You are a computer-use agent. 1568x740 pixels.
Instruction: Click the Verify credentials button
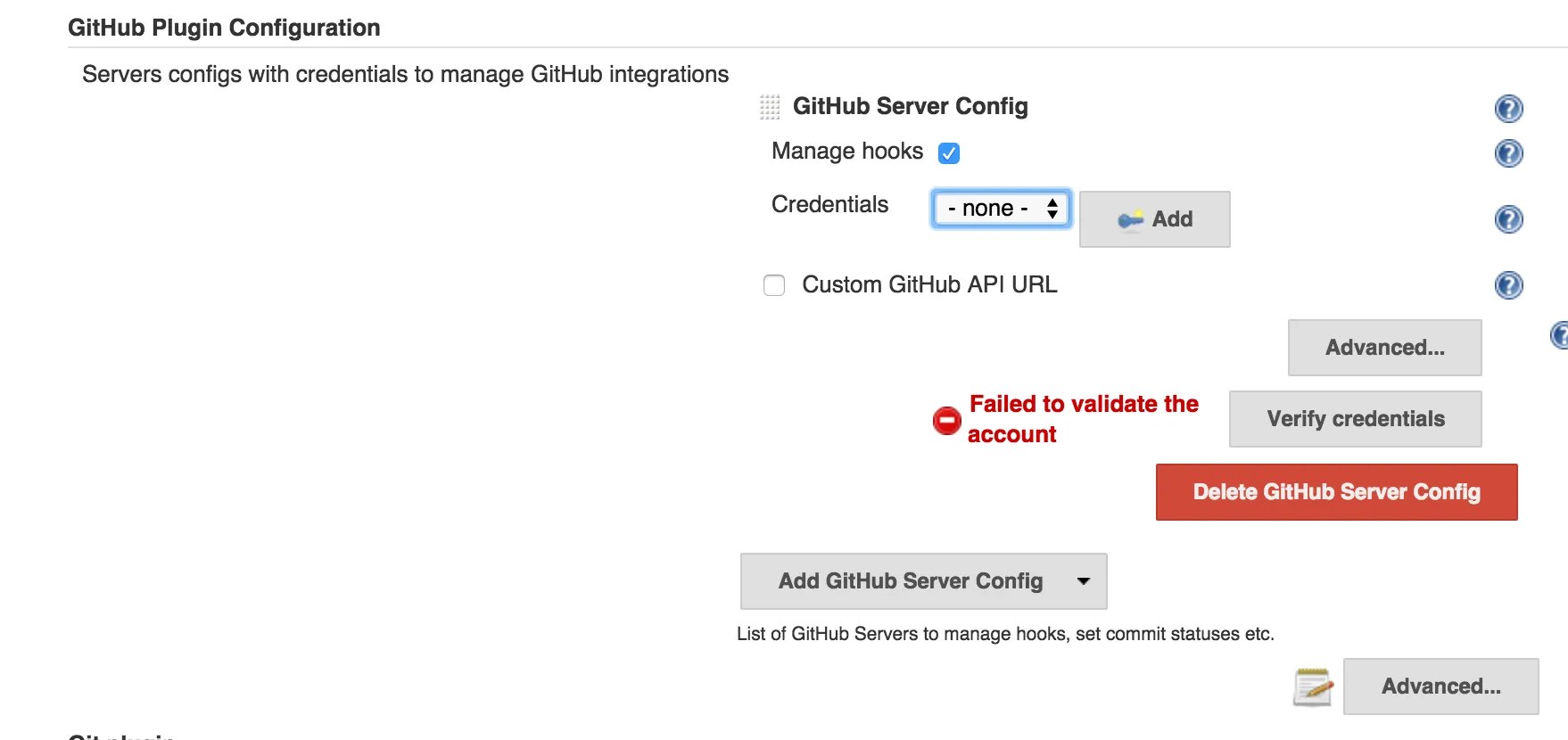1355,419
